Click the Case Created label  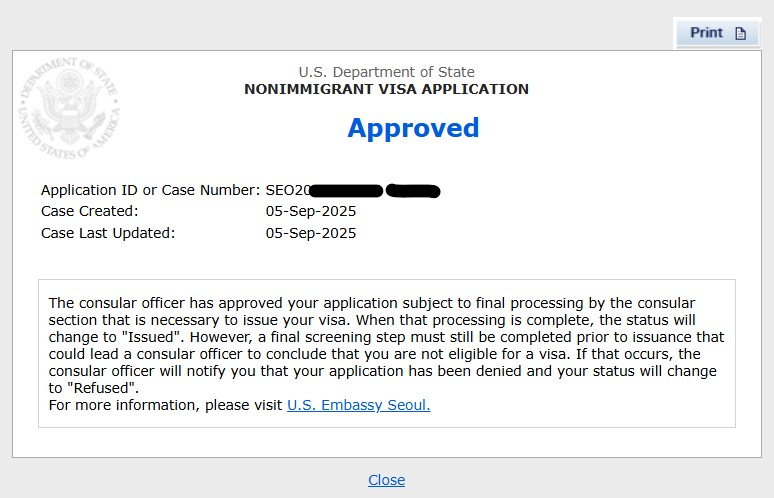pyautogui.click(x=90, y=211)
